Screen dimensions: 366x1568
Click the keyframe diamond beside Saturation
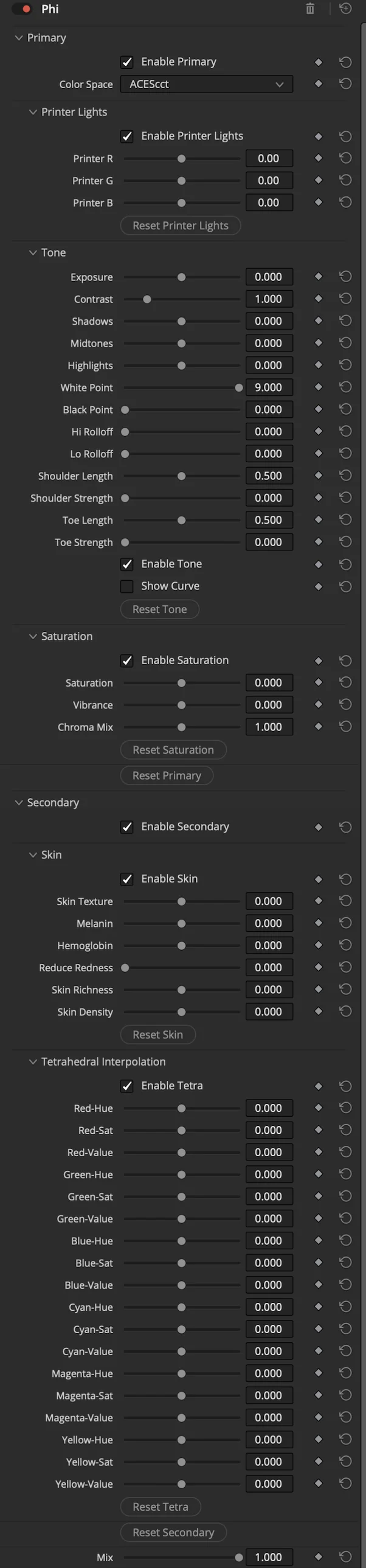pyautogui.click(x=319, y=682)
